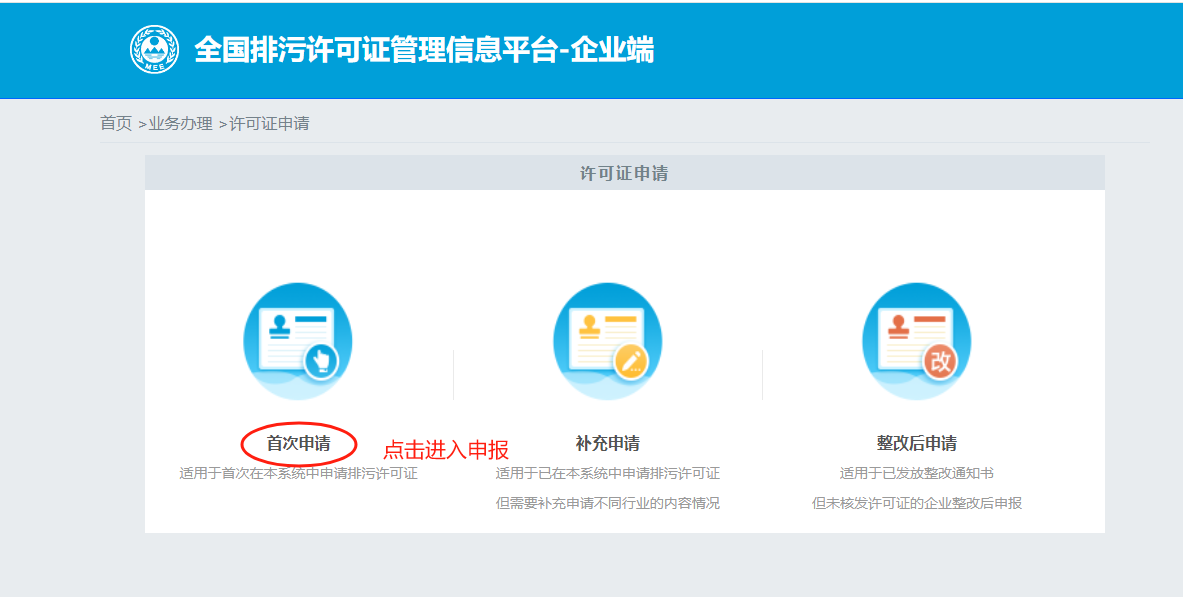
Task: Navigate to 业务办理 in the breadcrumb
Action: pyautogui.click(x=180, y=123)
